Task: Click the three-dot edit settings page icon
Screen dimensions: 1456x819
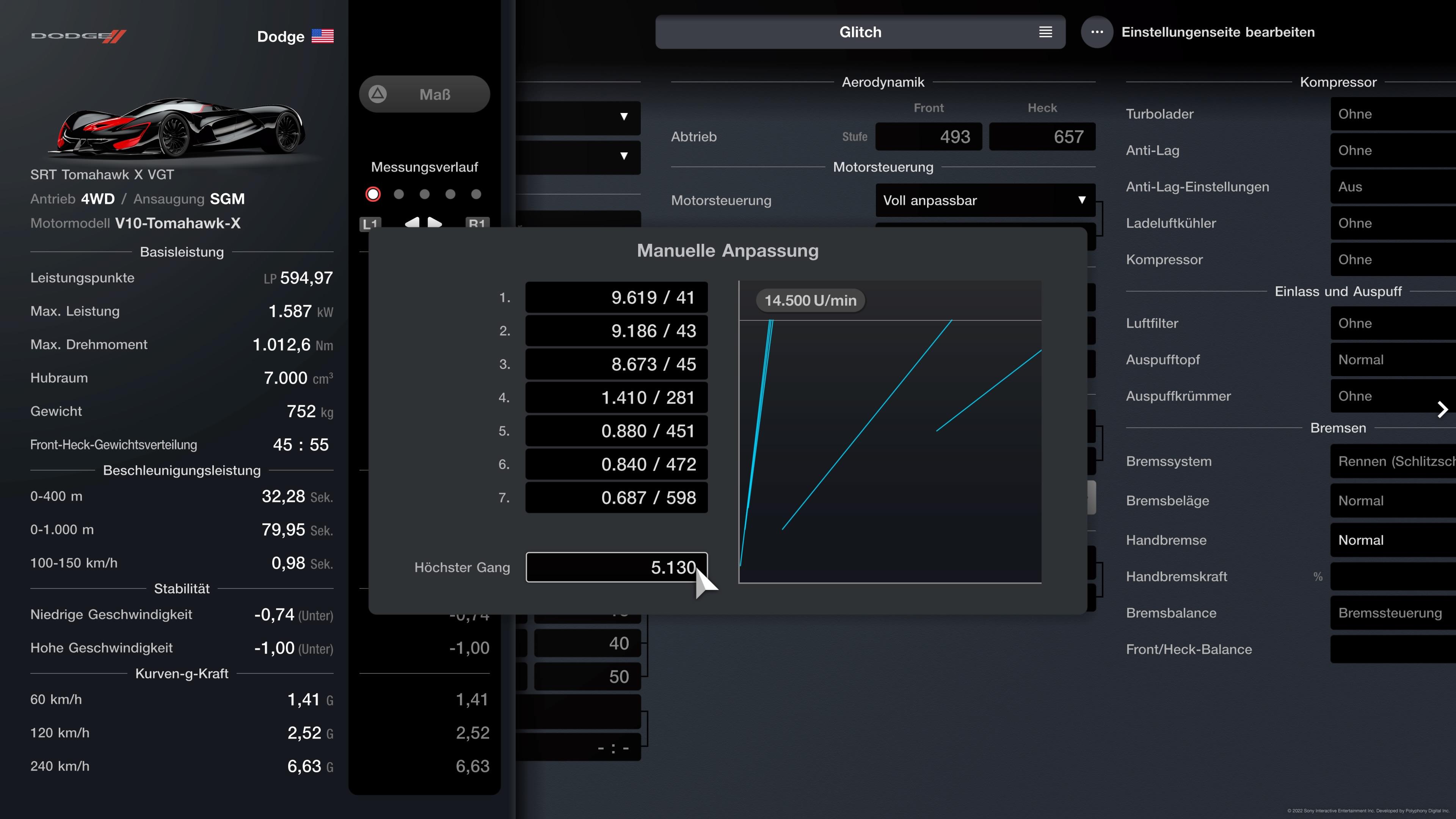Action: pos(1097,32)
